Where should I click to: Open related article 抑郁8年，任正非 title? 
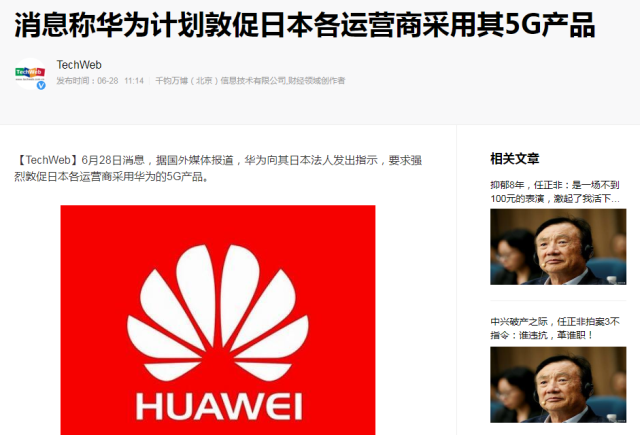(x=555, y=192)
